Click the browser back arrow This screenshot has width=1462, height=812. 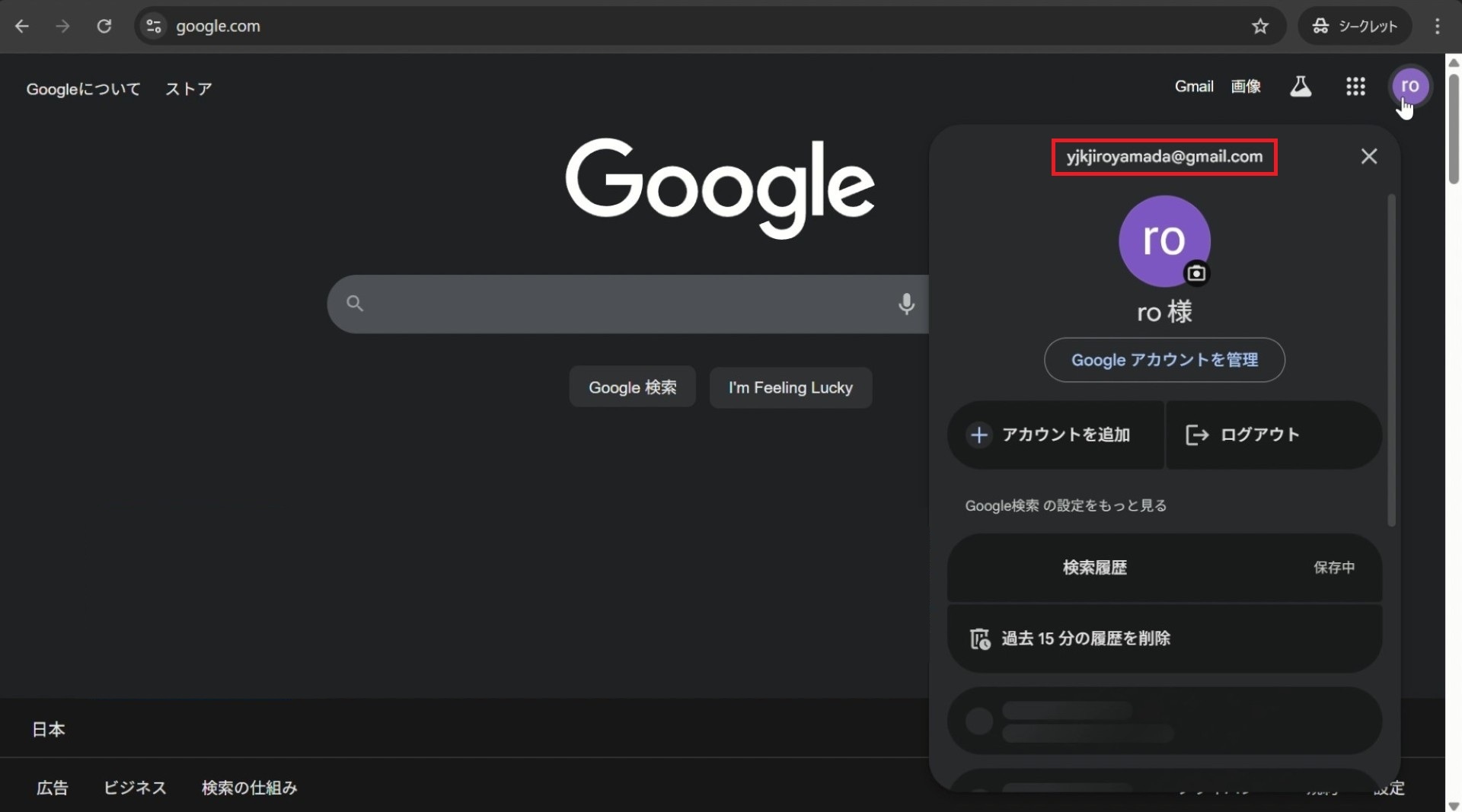(x=22, y=26)
